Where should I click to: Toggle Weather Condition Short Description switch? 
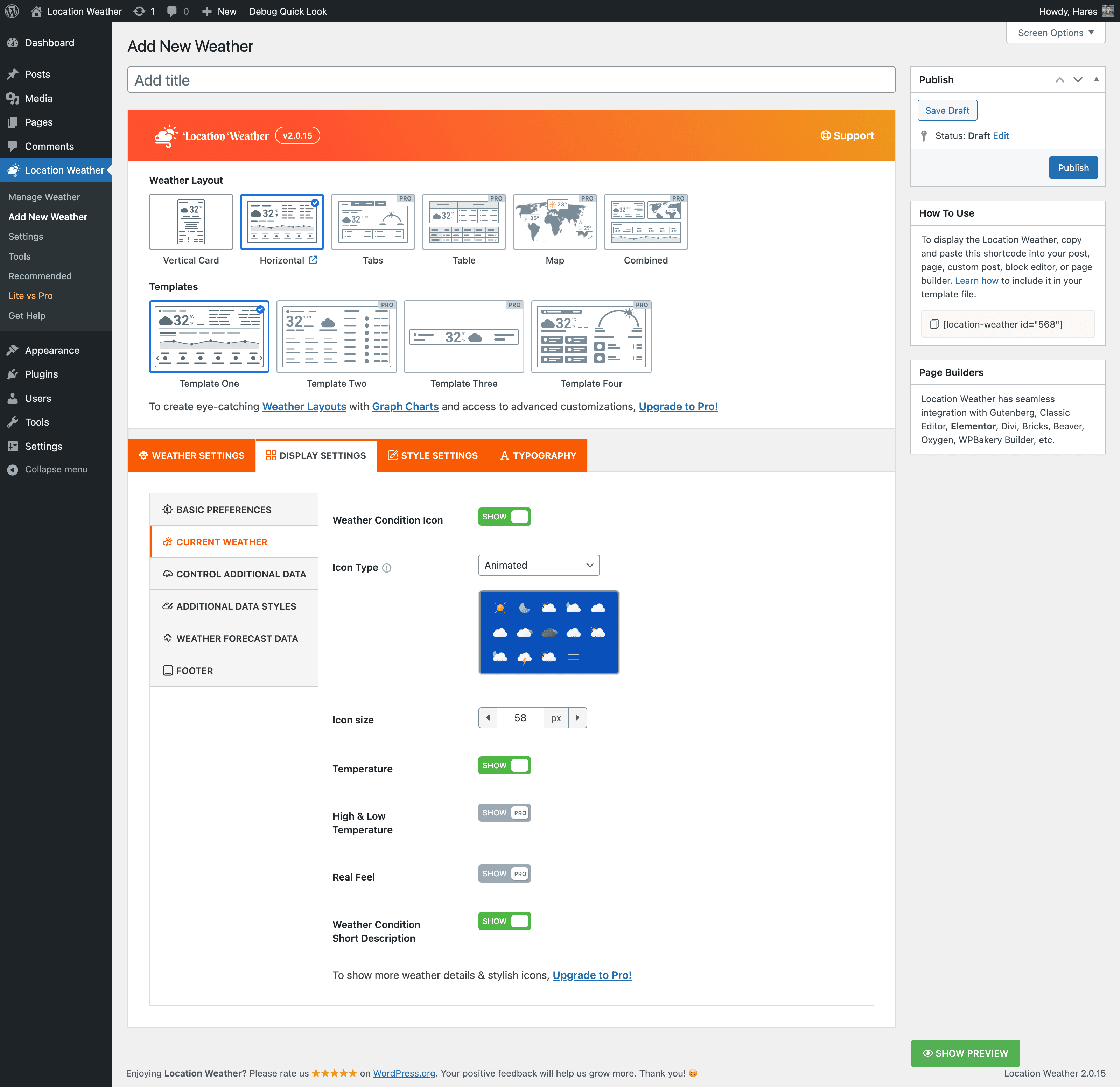click(504, 921)
